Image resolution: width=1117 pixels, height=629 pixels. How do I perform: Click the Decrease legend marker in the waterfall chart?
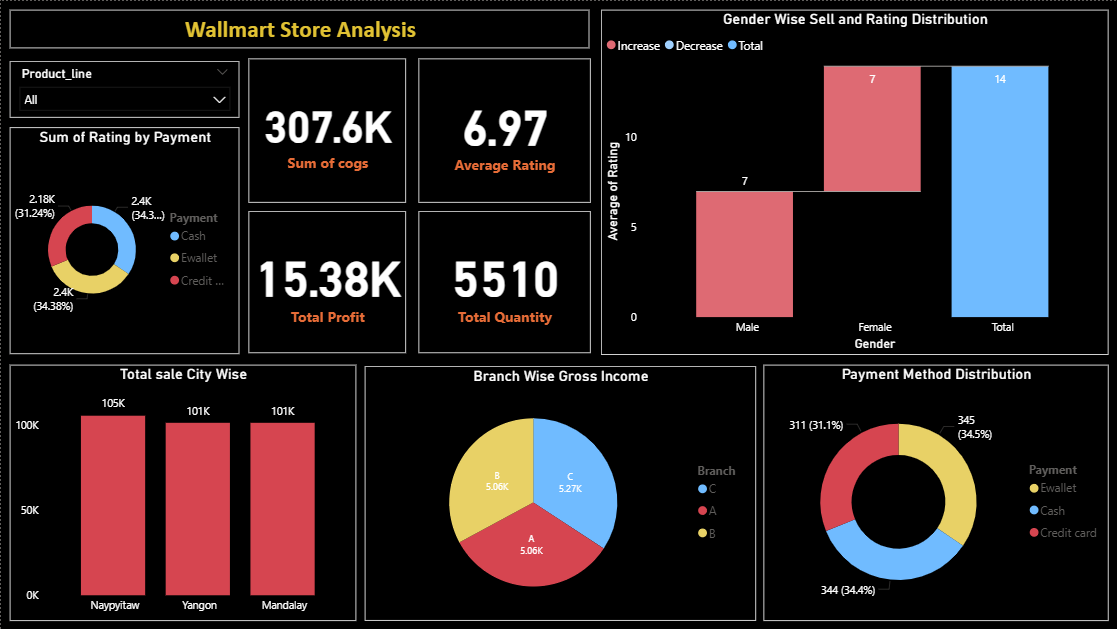[670, 46]
